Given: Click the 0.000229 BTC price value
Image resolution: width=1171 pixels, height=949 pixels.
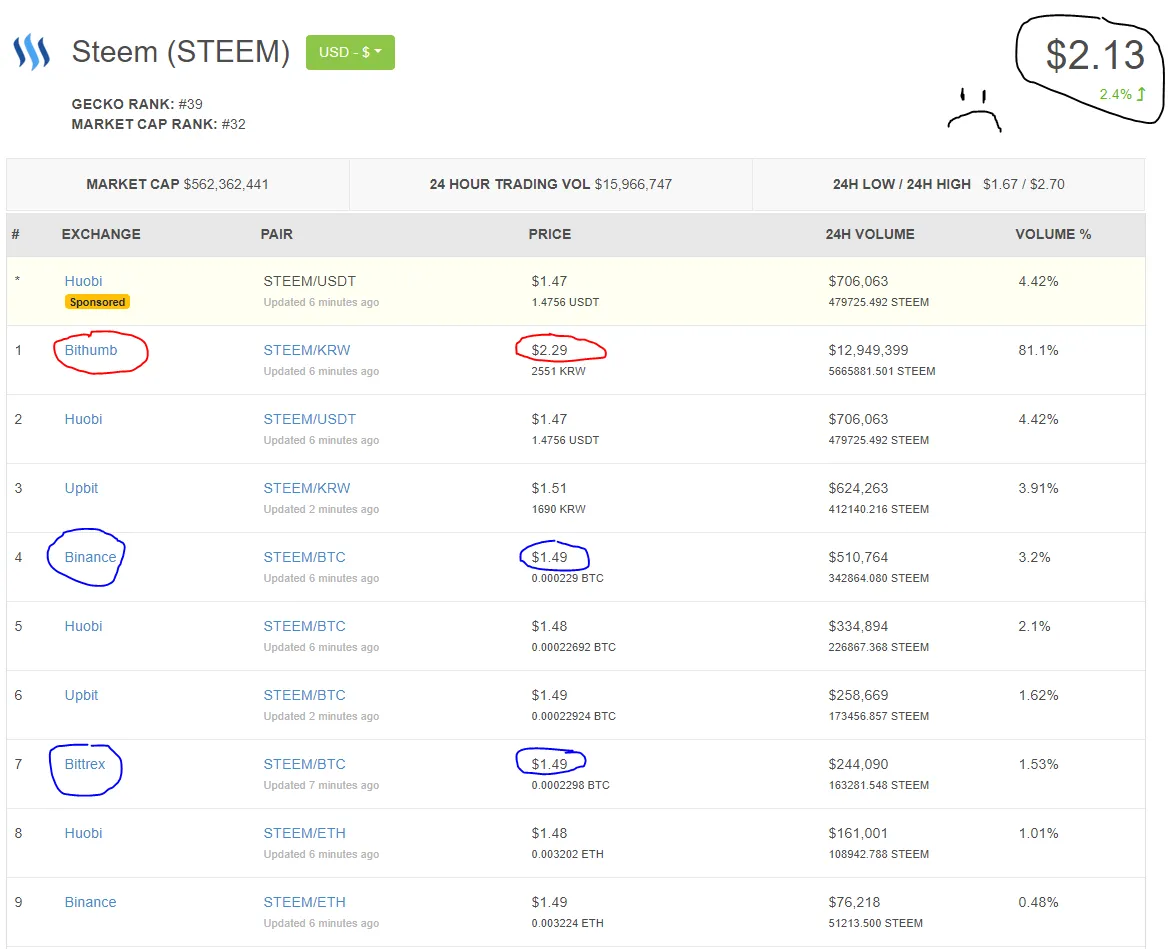Looking at the screenshot, I should 568,579.
